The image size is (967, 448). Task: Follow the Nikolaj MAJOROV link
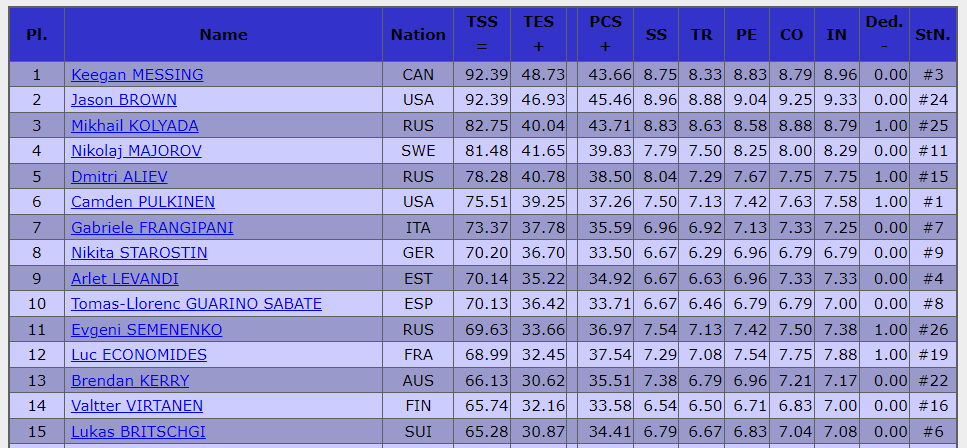point(136,151)
